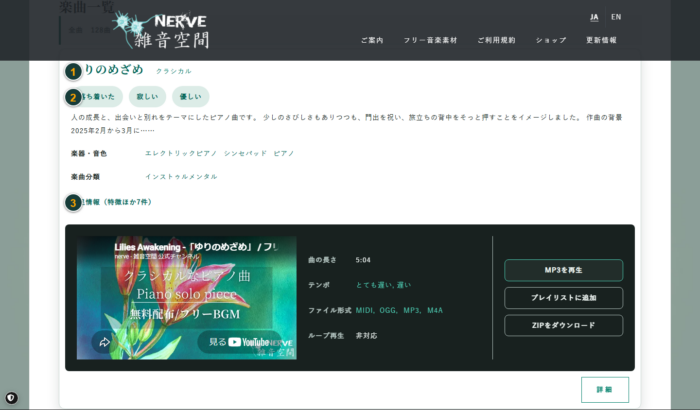700x410 pixels.
Task: Select the 寂しい mood tag
Action: click(x=147, y=96)
